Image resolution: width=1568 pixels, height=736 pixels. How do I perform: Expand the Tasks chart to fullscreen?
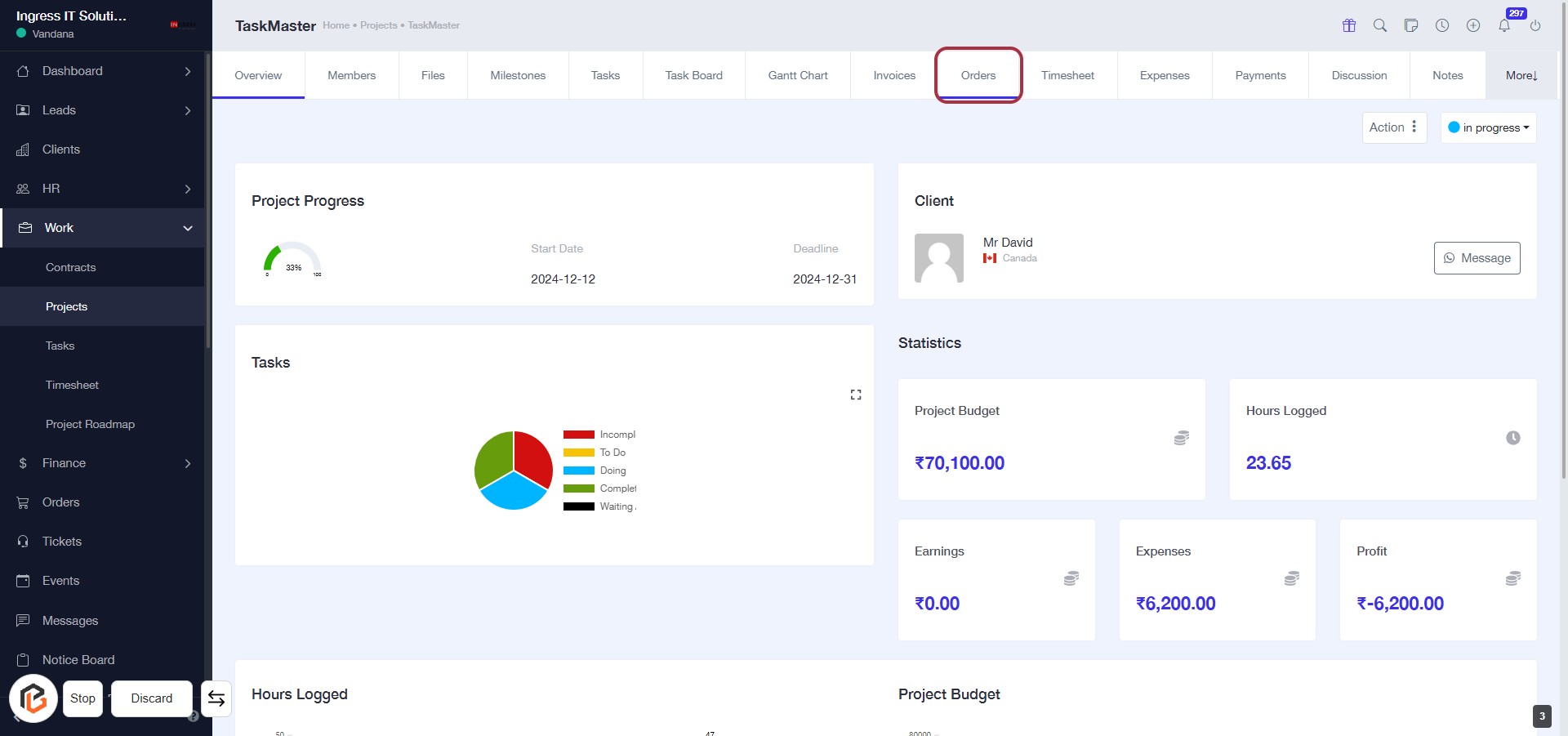[x=856, y=395]
